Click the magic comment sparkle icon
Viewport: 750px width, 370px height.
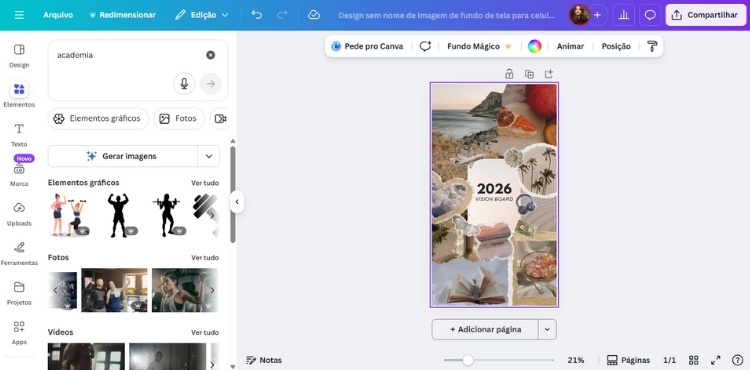coord(425,46)
